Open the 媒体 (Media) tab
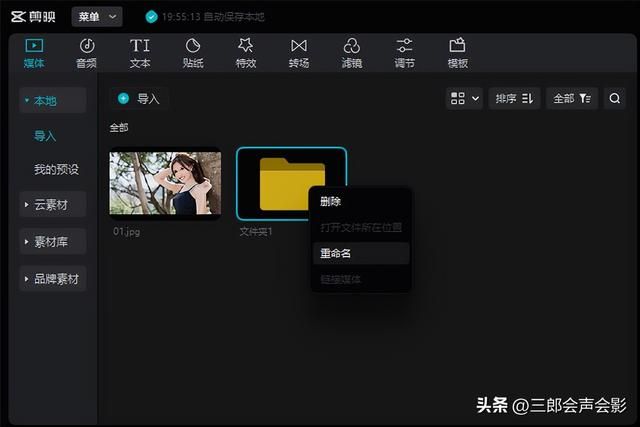The height and width of the screenshot is (427, 640). (34, 53)
